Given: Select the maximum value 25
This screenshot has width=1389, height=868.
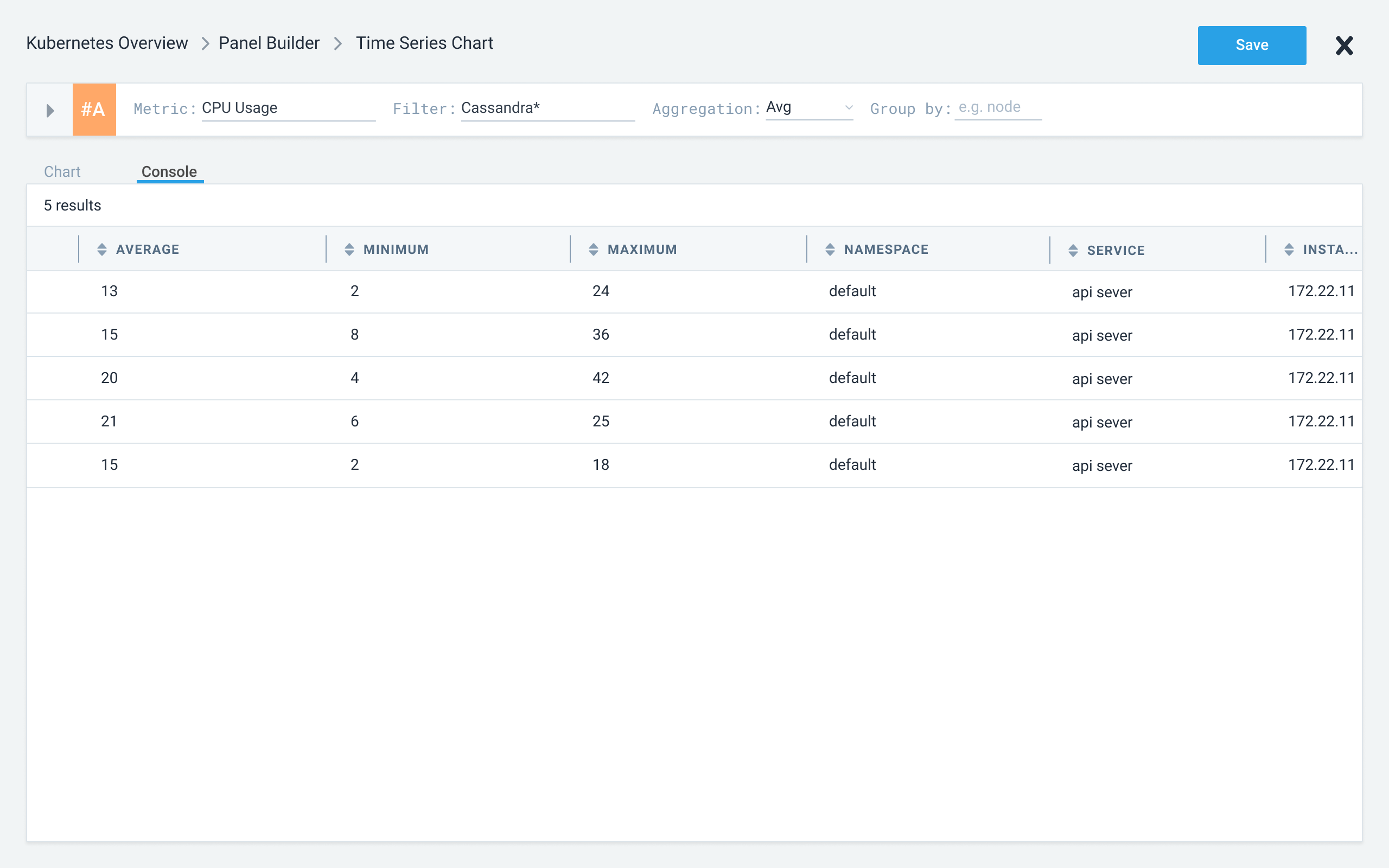Looking at the screenshot, I should pos(601,422).
